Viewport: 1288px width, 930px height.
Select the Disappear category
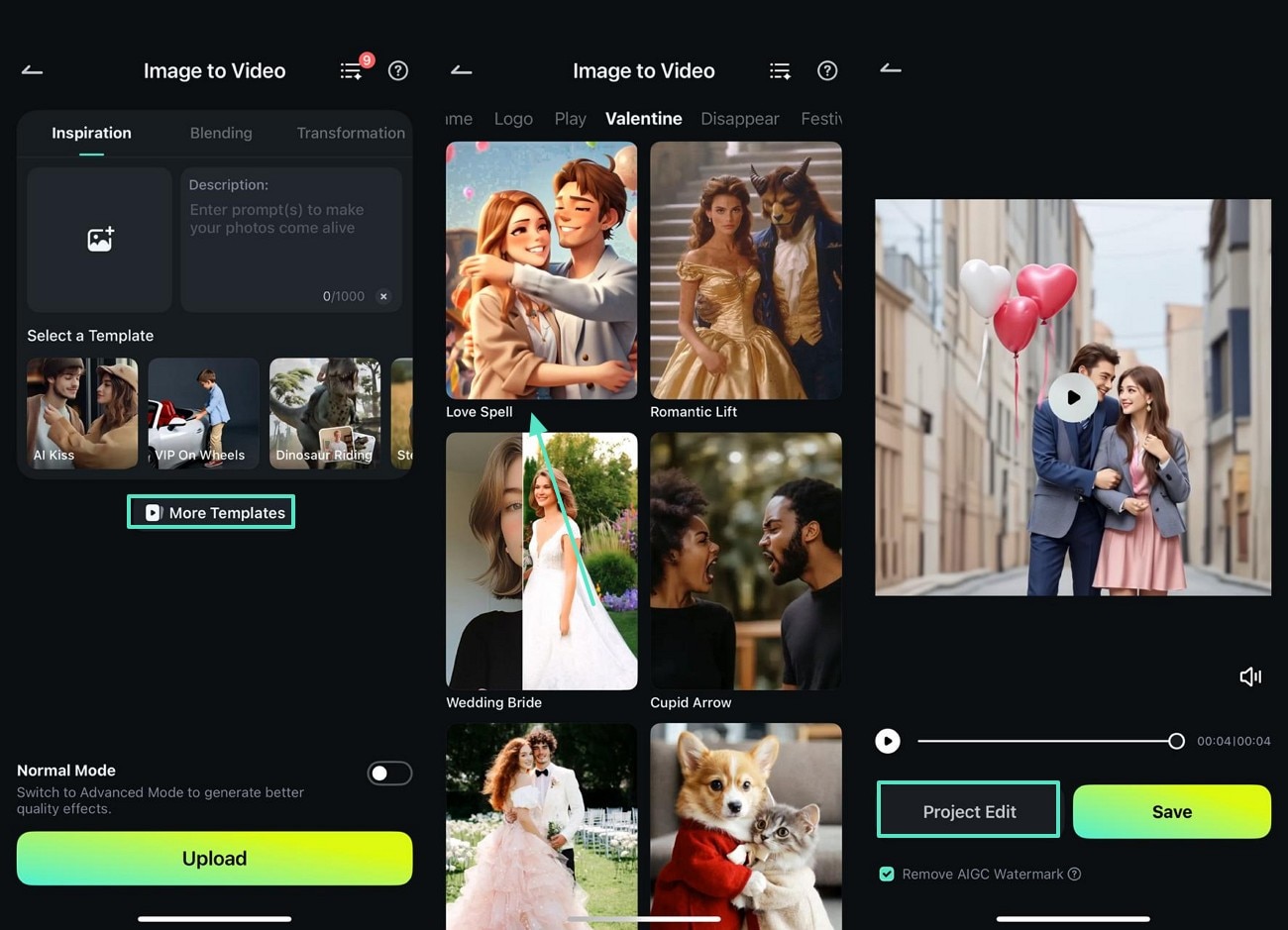tap(739, 118)
